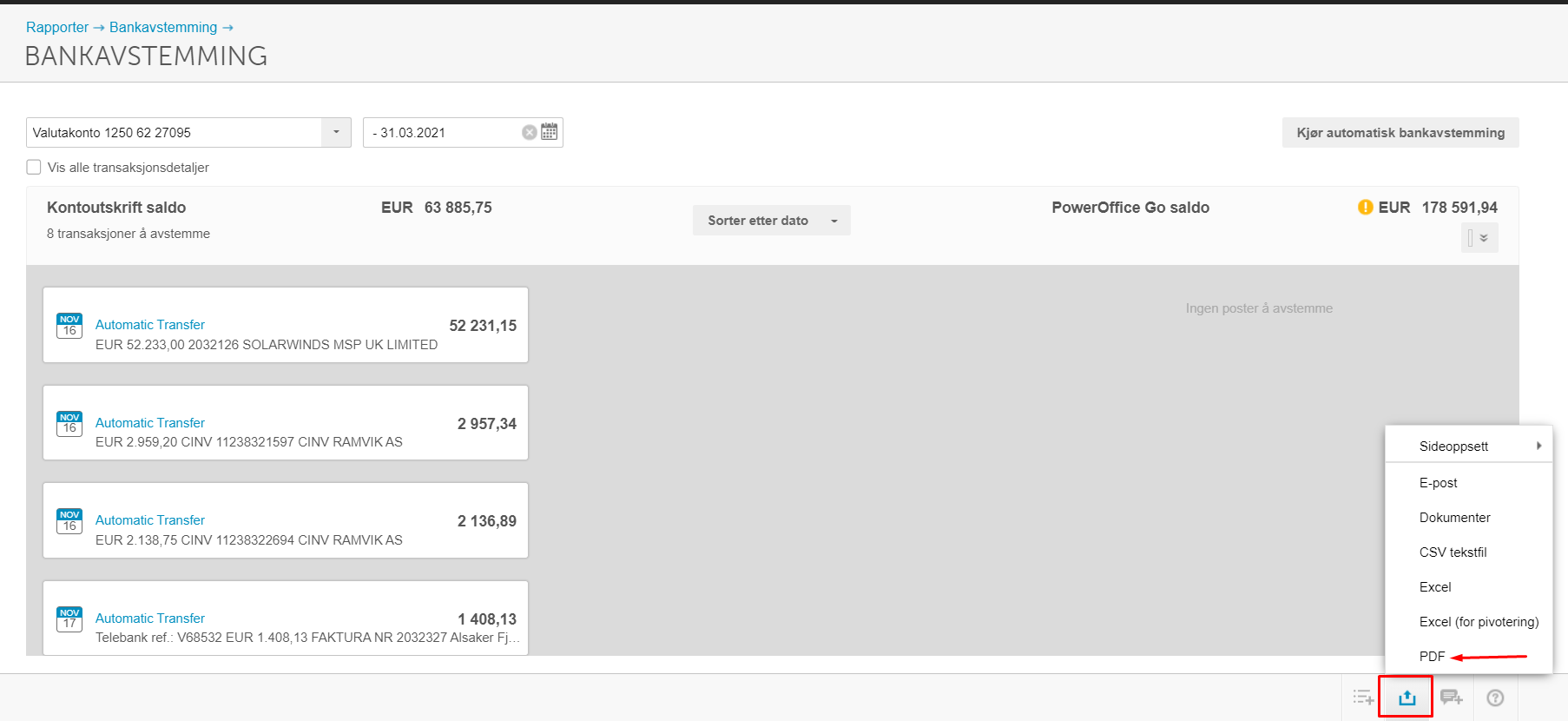Expand the Sideoppsett submenu
Screen dimensions: 1568x721
(x=1469, y=446)
